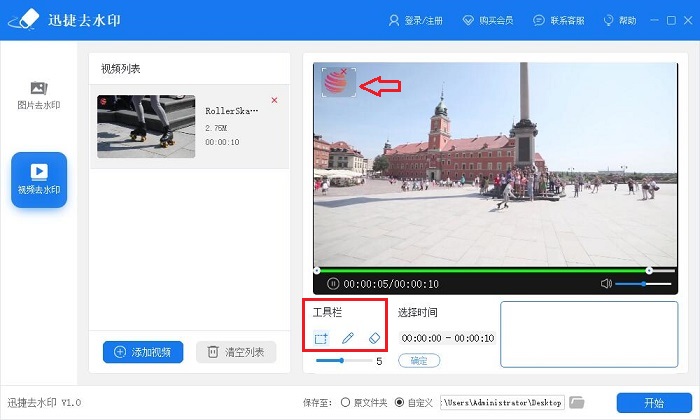The image size is (700, 420).
Task: Select the rectangle selection tool
Action: (x=321, y=338)
